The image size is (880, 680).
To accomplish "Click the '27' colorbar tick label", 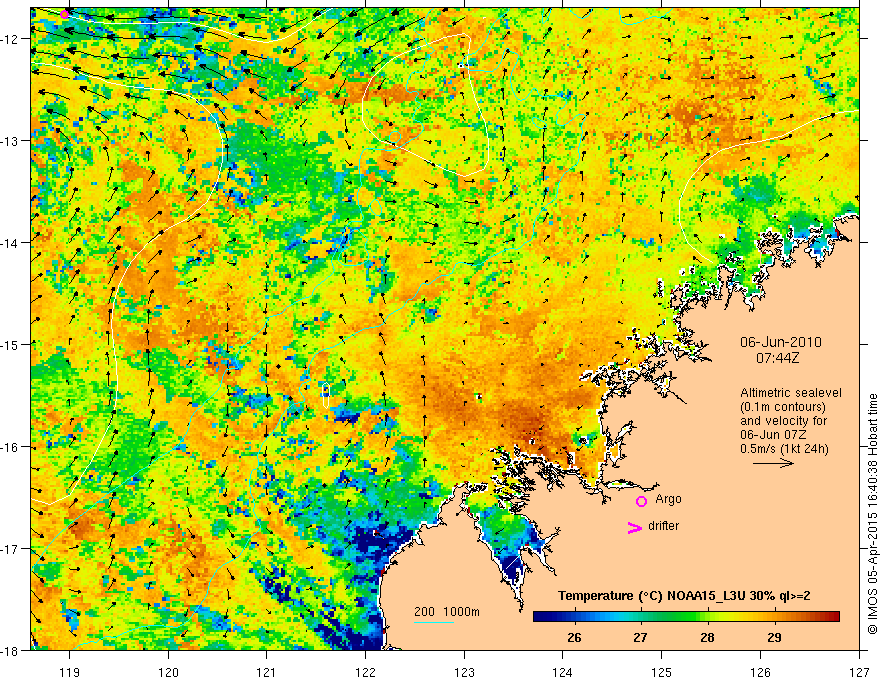I will coord(640,637).
